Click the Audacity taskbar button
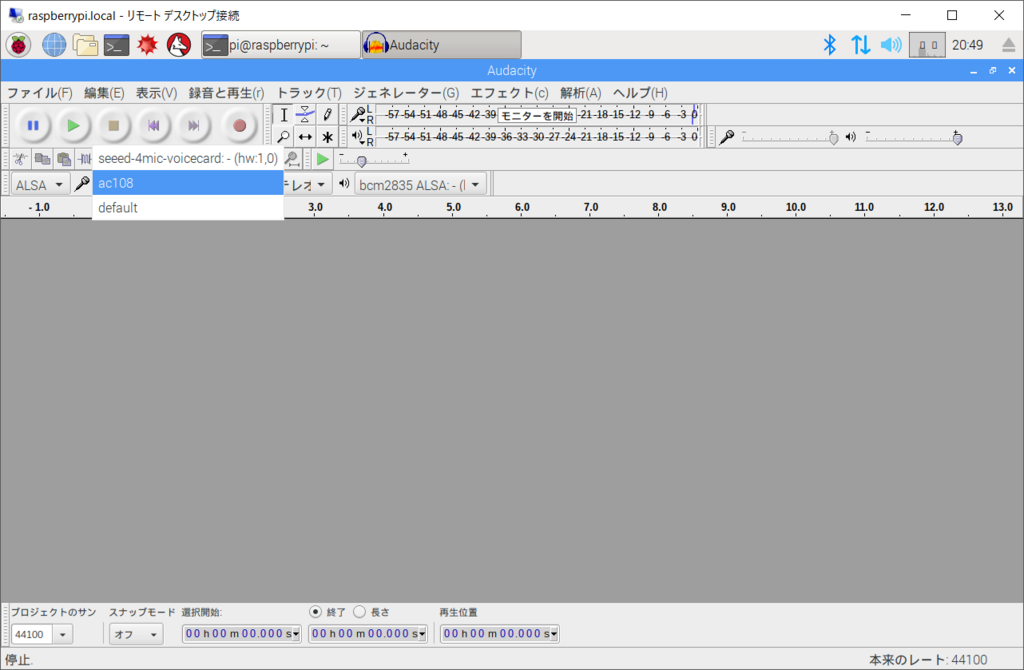1024x670 pixels. (442, 45)
